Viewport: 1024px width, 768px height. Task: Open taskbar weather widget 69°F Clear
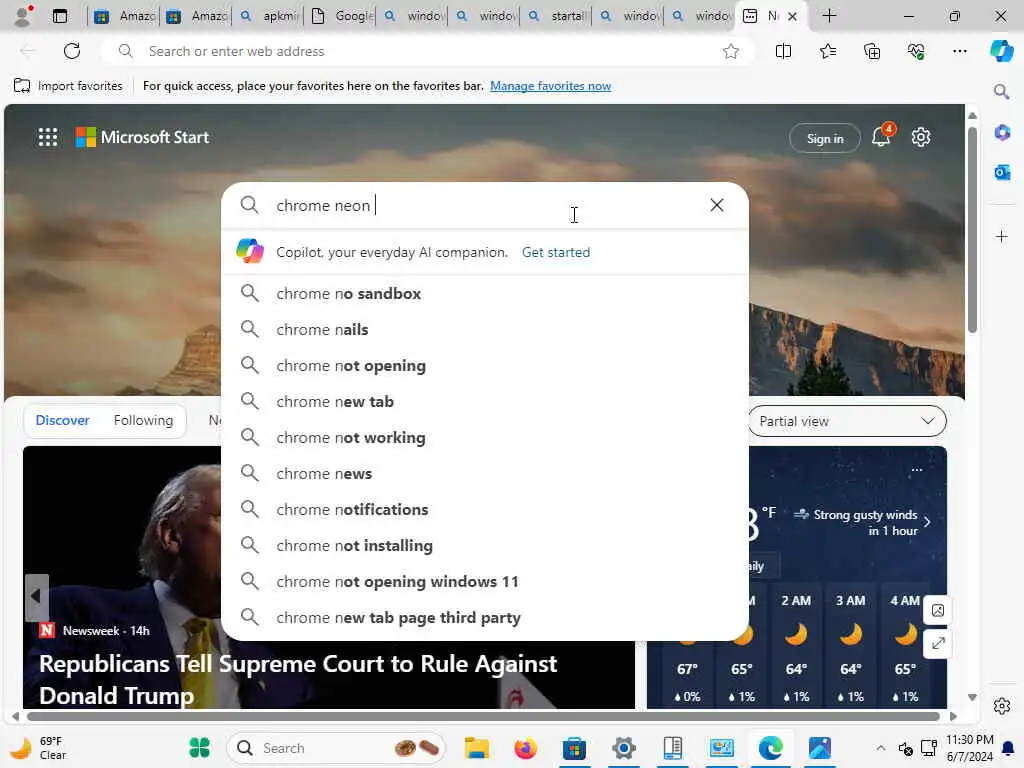(x=38, y=748)
